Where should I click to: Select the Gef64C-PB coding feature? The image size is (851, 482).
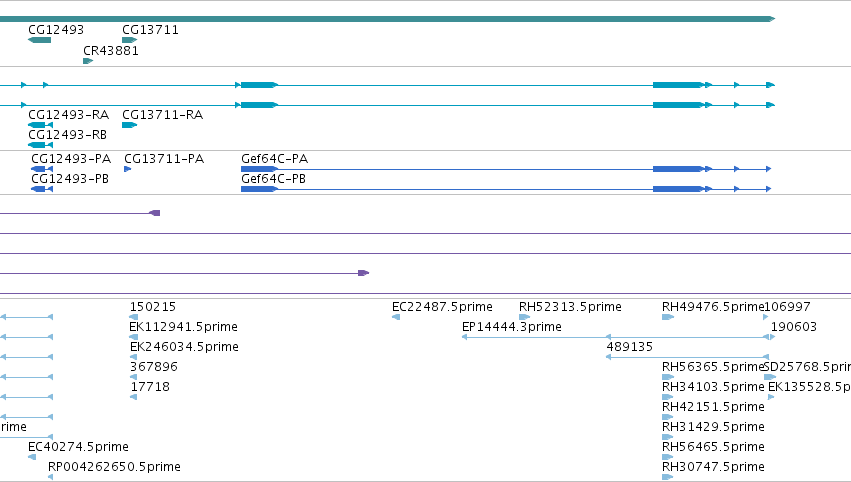506,189
